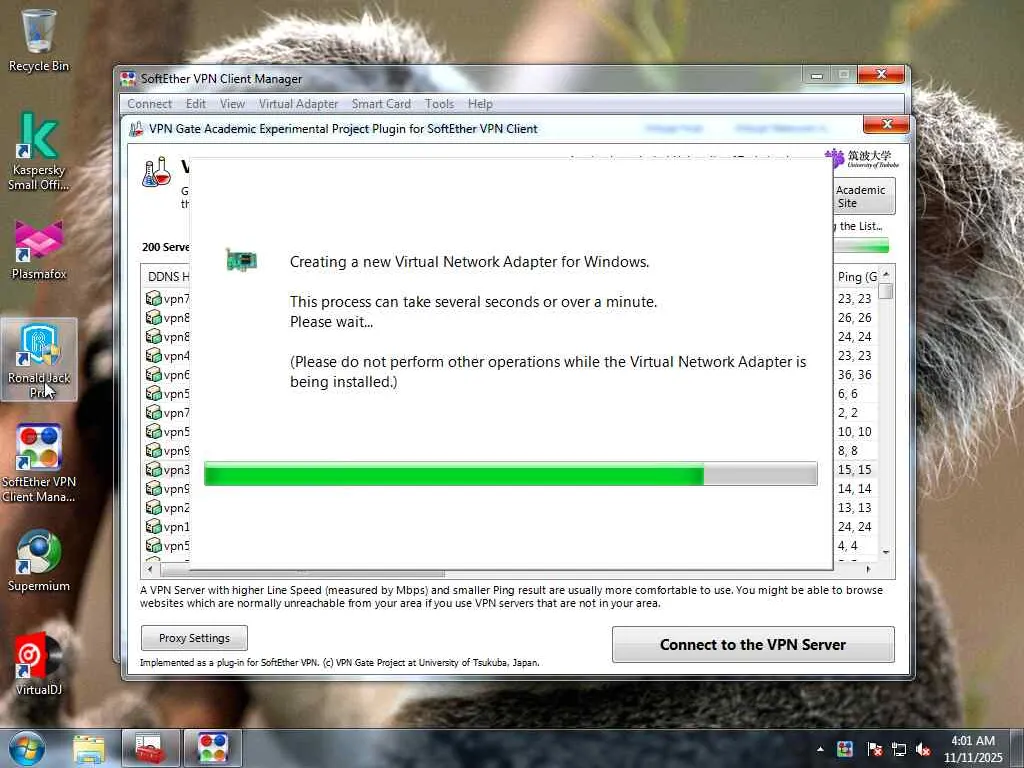Viewport: 1024px width, 768px height.
Task: Select the server row with ping 14, 14
Action: [x=855, y=488]
